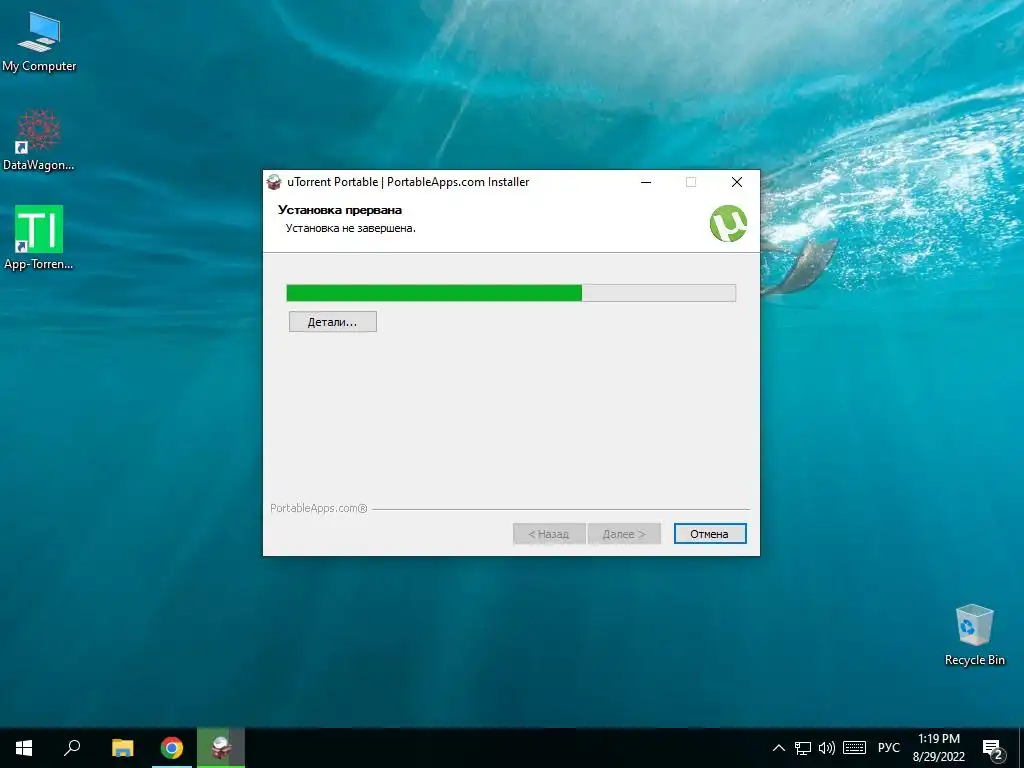Switch input language via РУС indicator
Screen dimensions: 1024x768
pos(888,748)
